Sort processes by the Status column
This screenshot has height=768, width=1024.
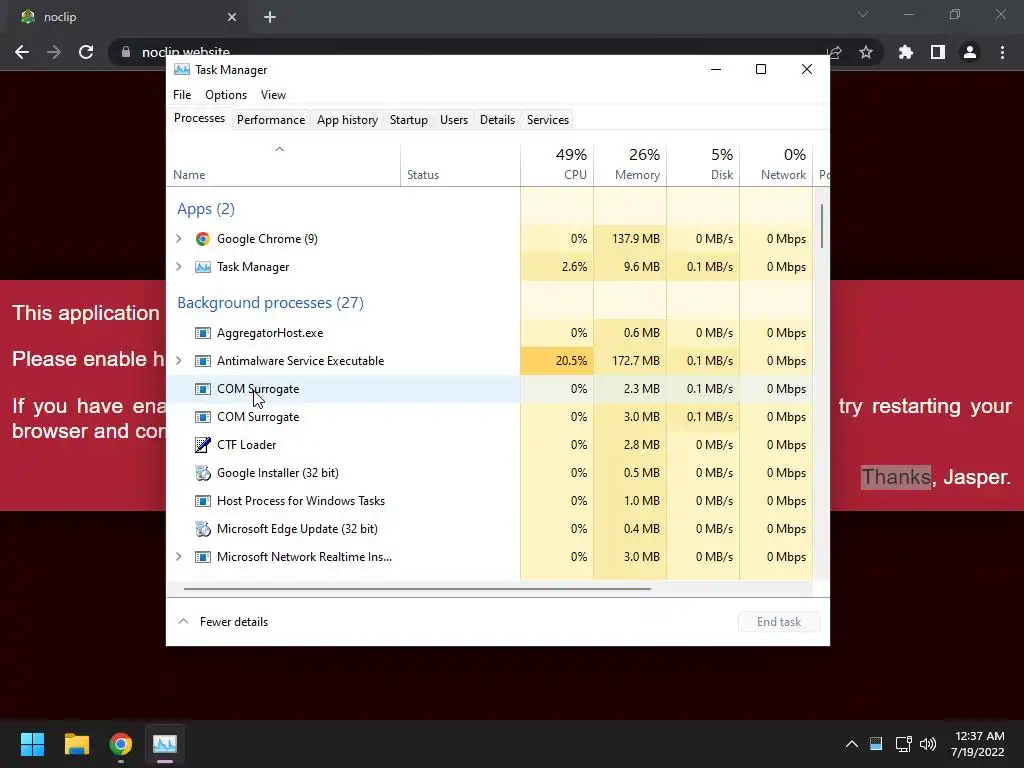[460, 165]
